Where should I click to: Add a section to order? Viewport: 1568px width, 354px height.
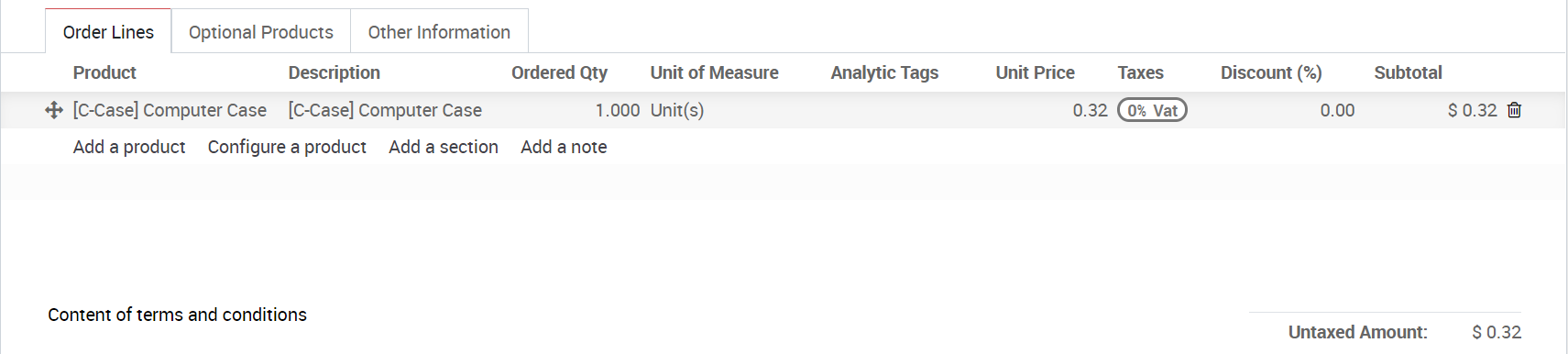(x=444, y=147)
